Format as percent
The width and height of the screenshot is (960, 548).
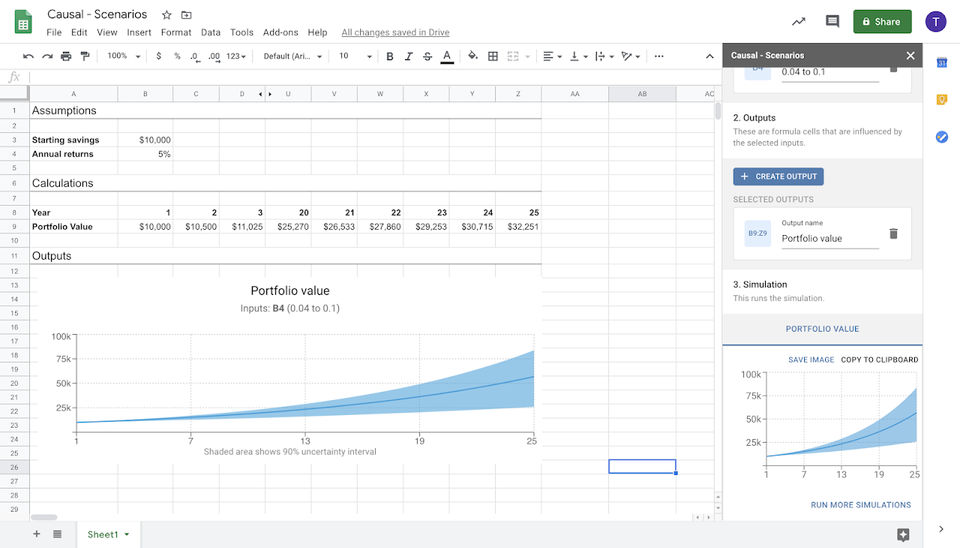click(x=177, y=56)
